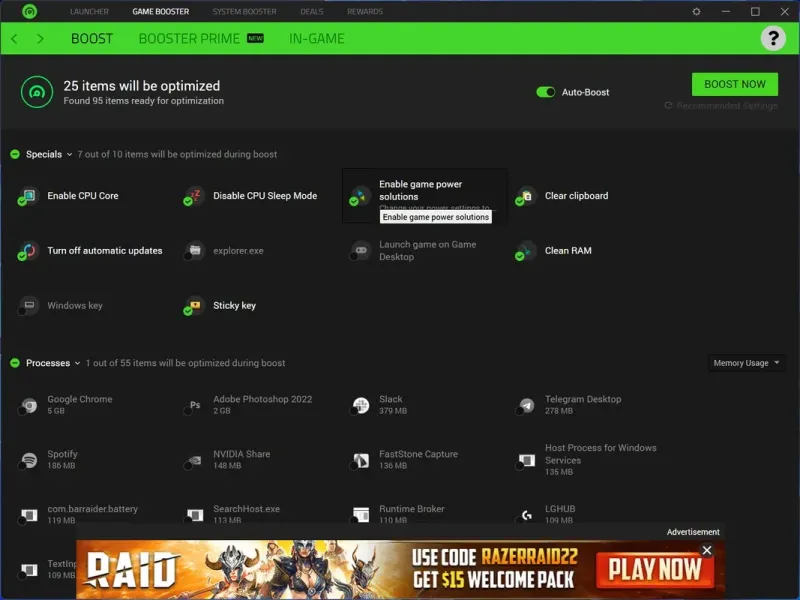Toggle the Windows key label
The image size is (800, 600).
[75, 306]
